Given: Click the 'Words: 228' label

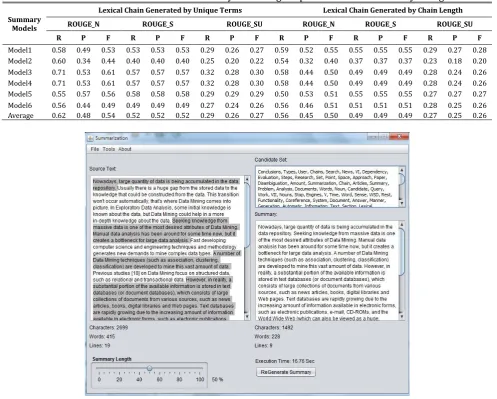Looking at the screenshot, I should tap(267, 337).
